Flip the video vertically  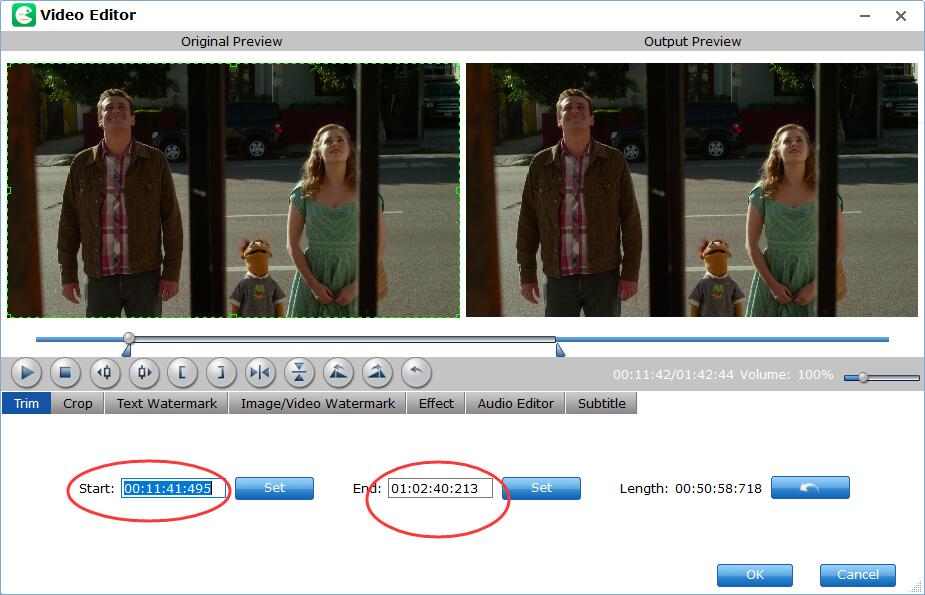coord(299,373)
